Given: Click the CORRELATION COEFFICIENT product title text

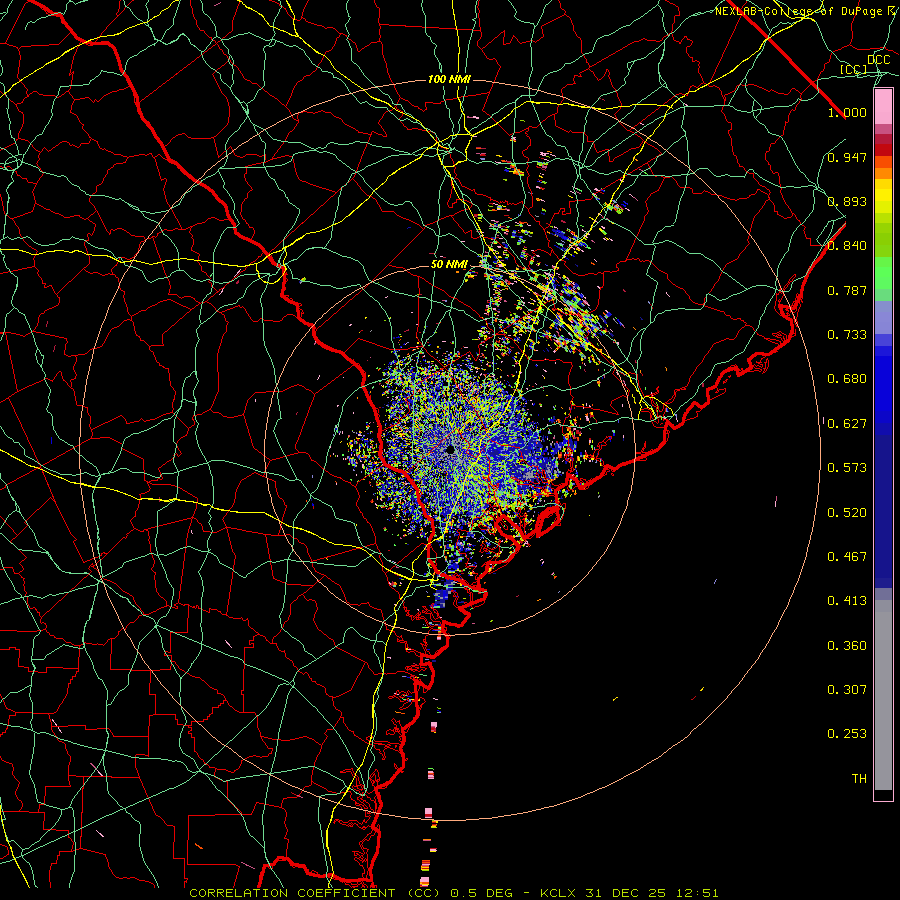Looking at the screenshot, I should pos(292,893).
